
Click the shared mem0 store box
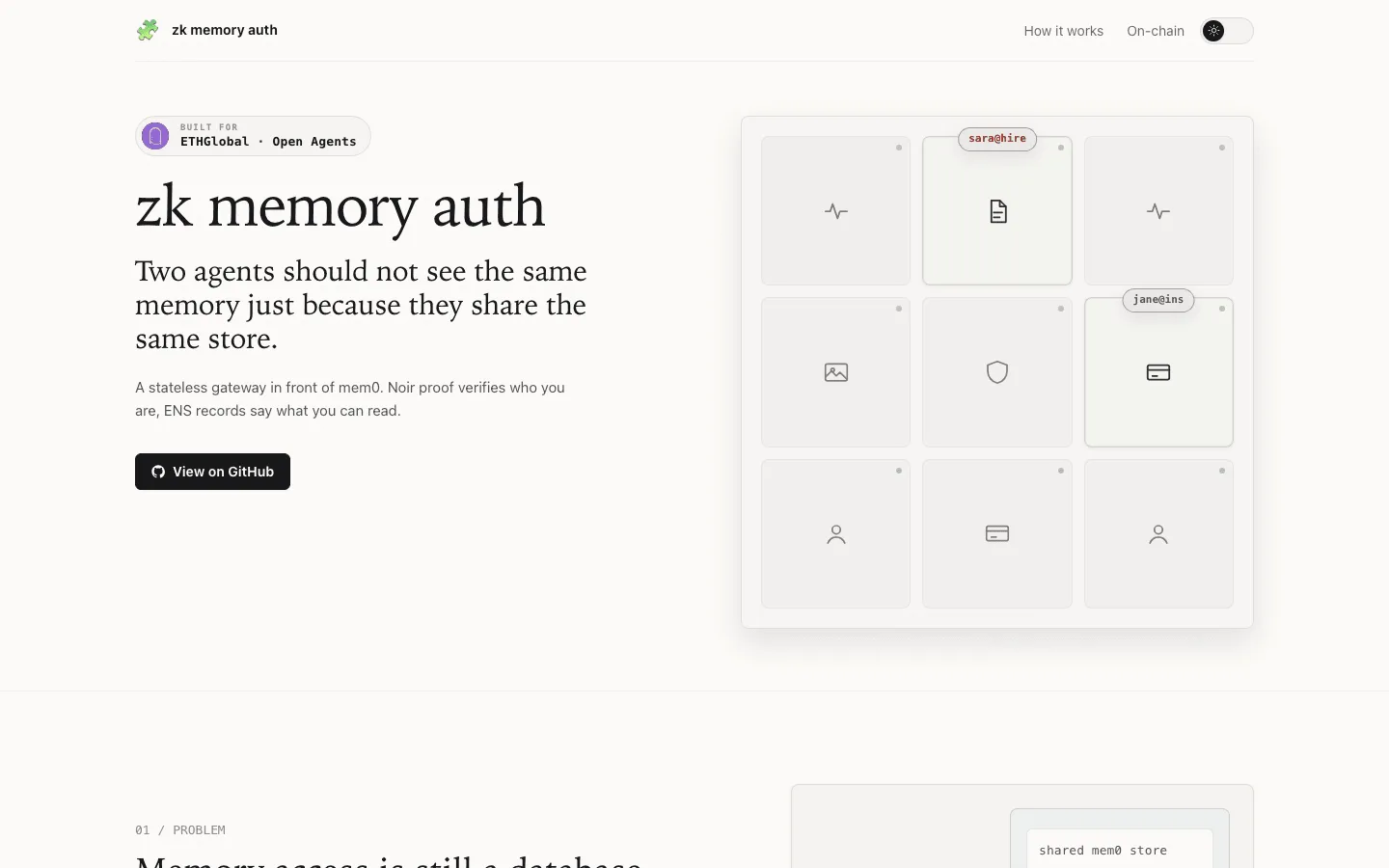click(1120, 849)
